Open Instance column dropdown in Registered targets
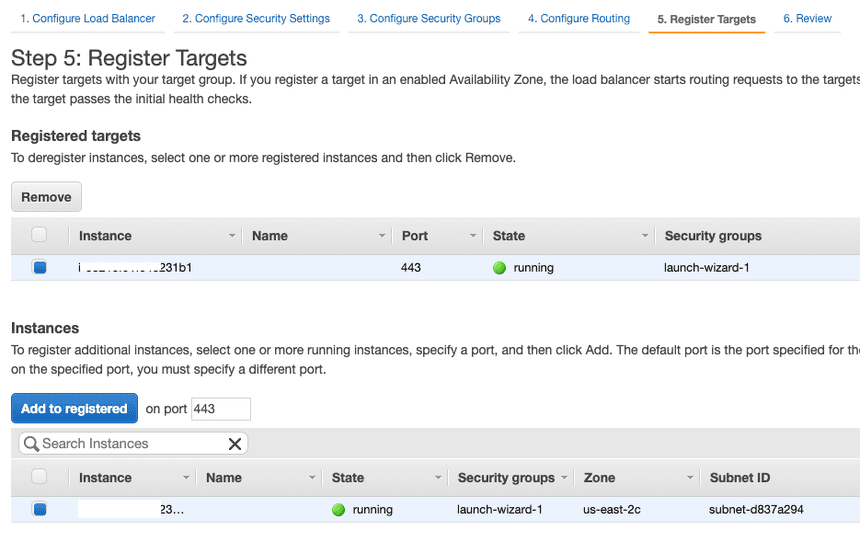 (232, 236)
